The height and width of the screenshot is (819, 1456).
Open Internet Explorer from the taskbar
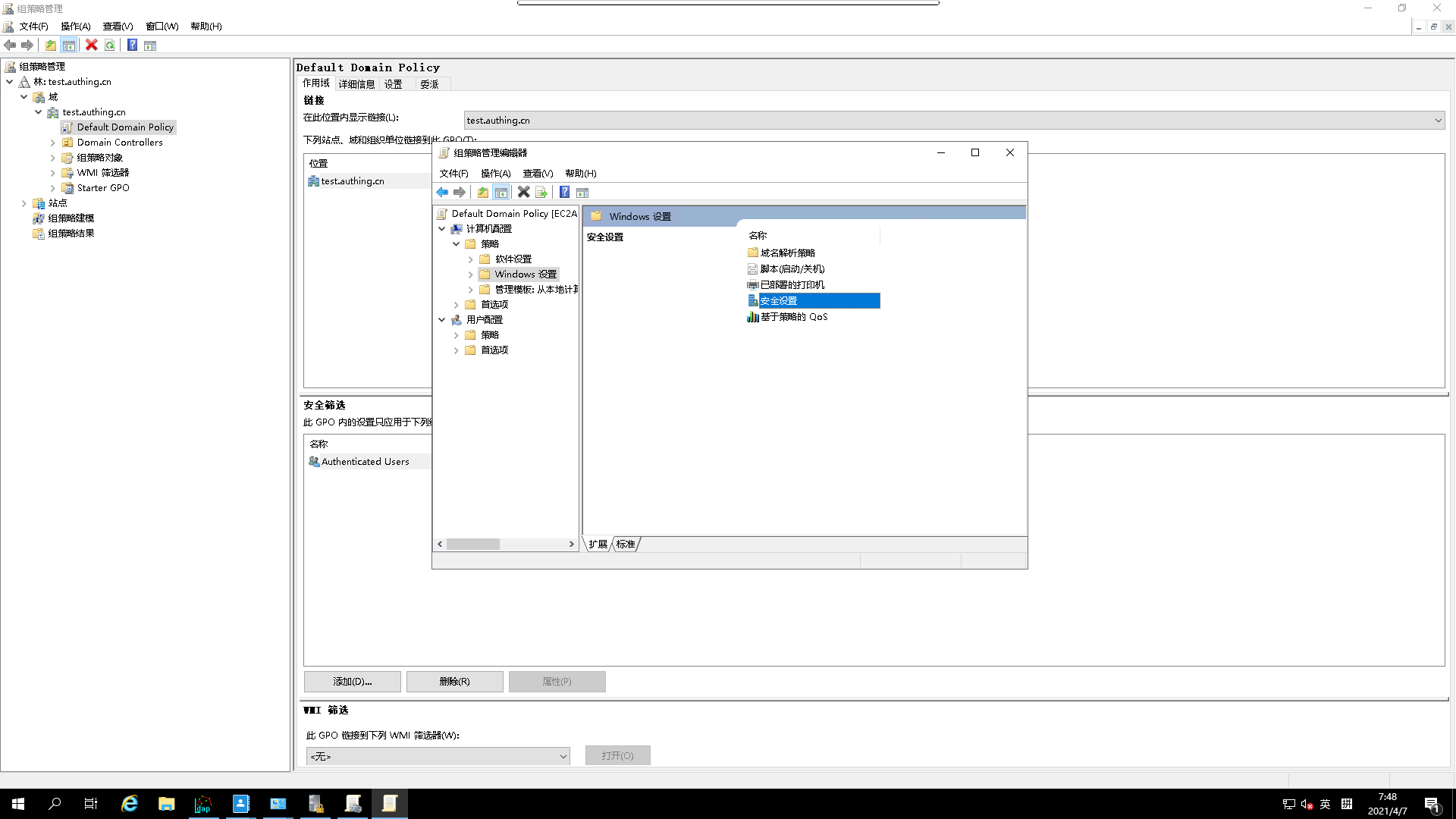pos(130,804)
